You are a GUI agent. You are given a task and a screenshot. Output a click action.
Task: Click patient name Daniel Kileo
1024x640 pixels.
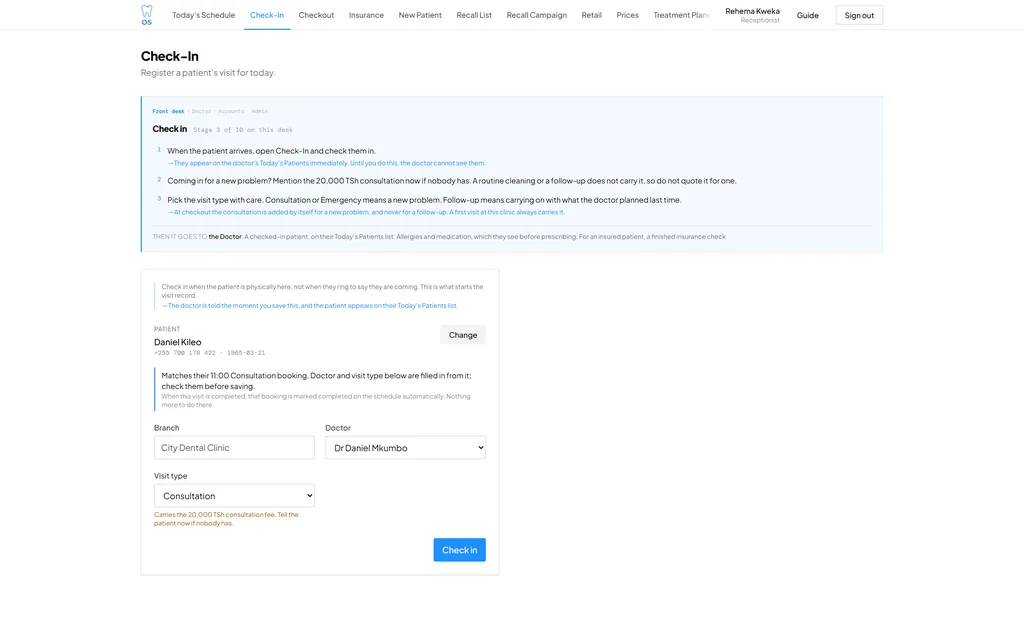coord(178,342)
